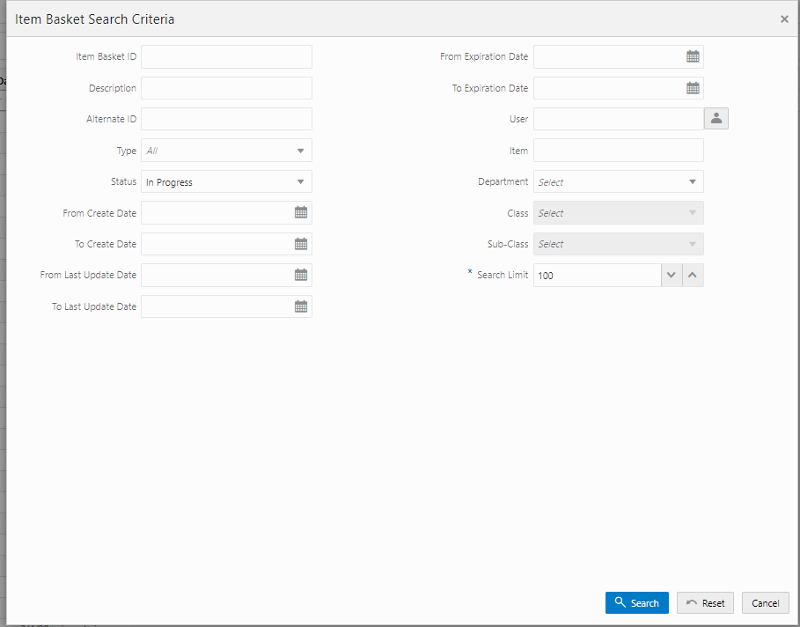The image size is (800, 627).
Task: Open the From Expiration Date calendar picker
Action: (x=692, y=57)
